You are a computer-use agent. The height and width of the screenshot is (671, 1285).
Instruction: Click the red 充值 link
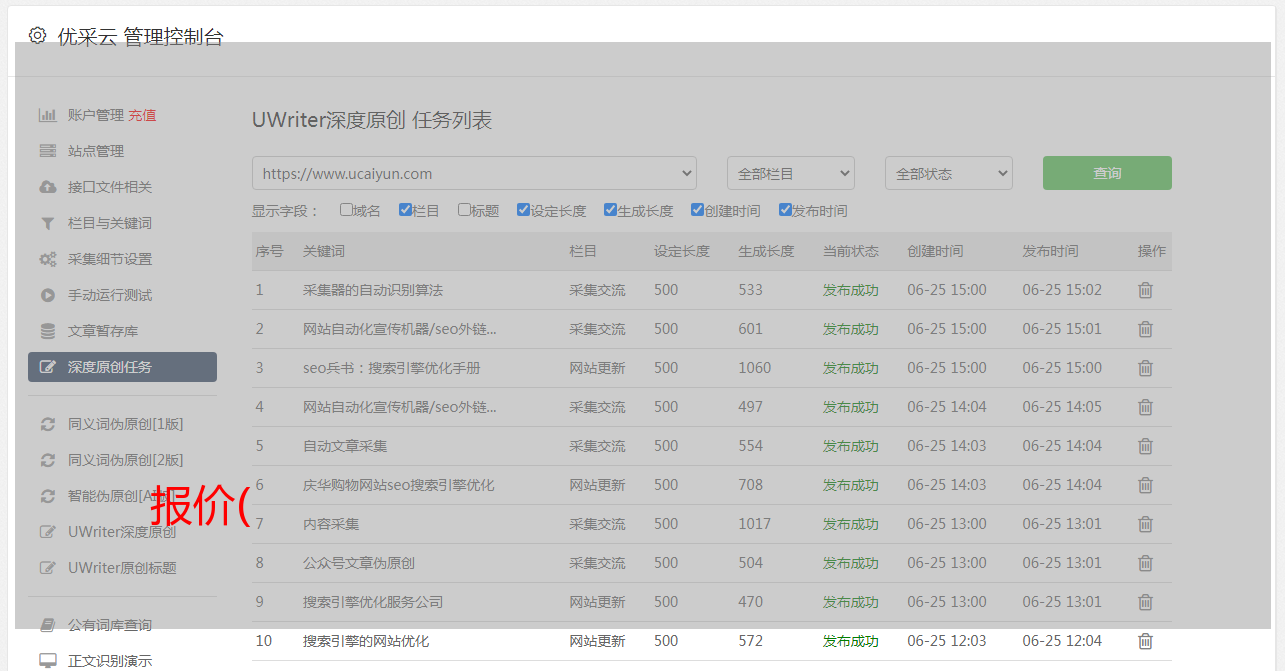(x=142, y=115)
